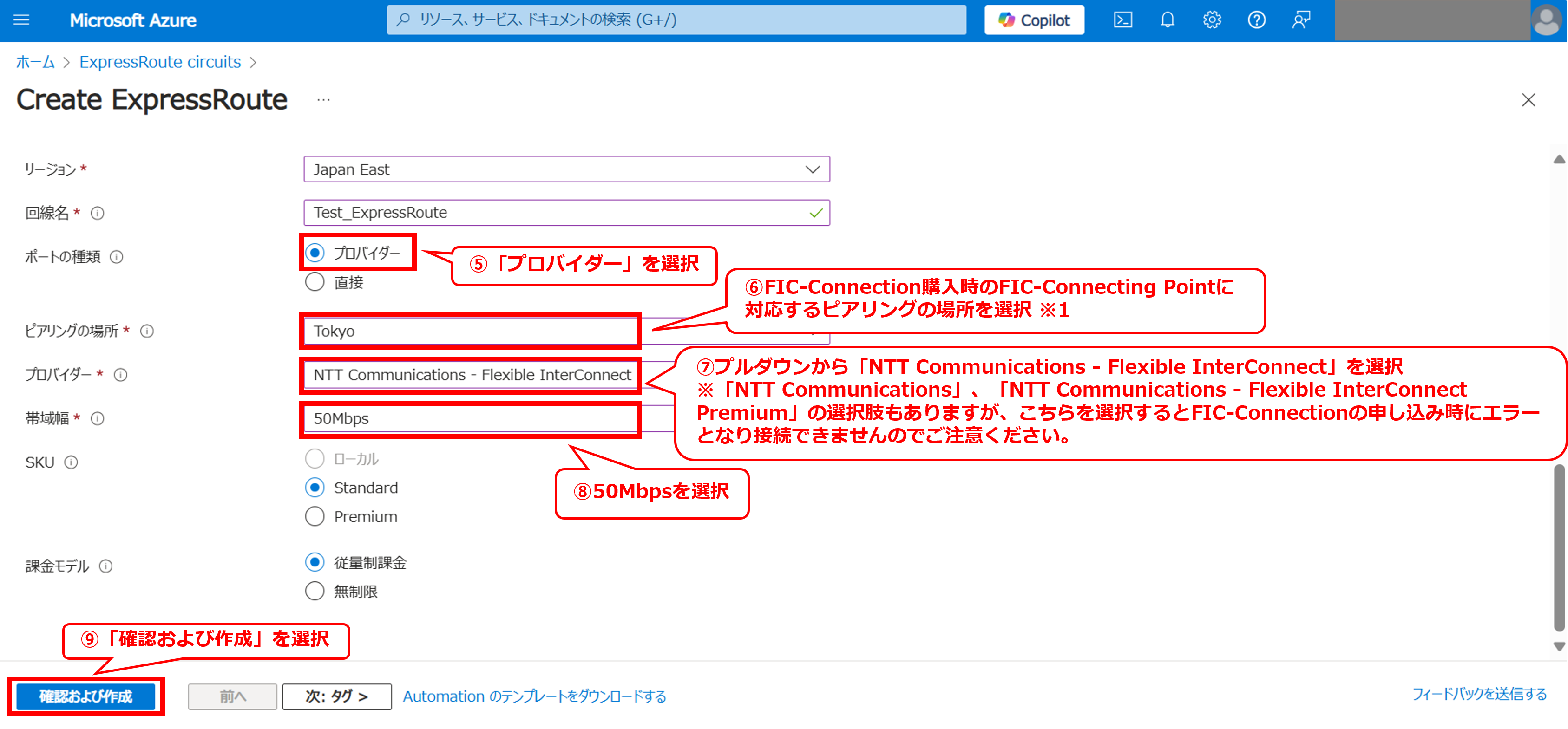Click the info icon beside 回線名
The width and height of the screenshot is (1568, 729).
pyautogui.click(x=98, y=213)
